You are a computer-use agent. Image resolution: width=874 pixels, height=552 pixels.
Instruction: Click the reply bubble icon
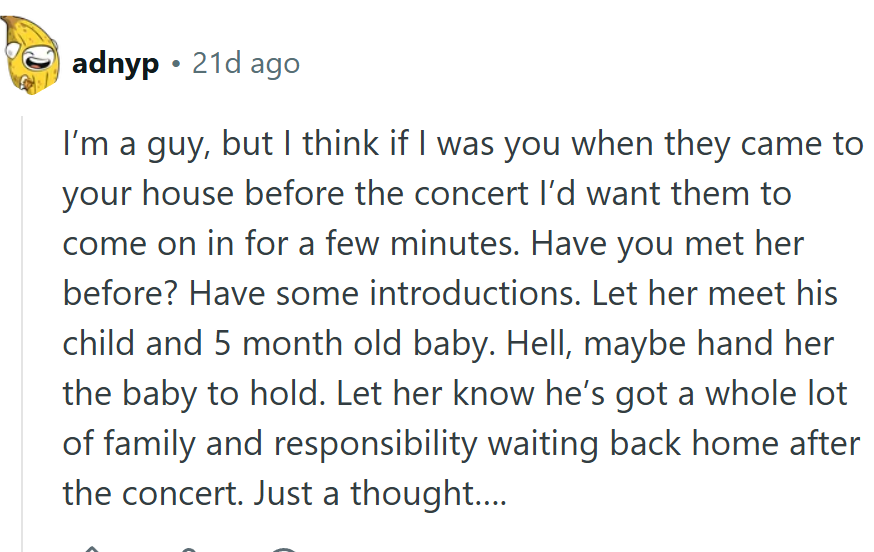click(284, 548)
